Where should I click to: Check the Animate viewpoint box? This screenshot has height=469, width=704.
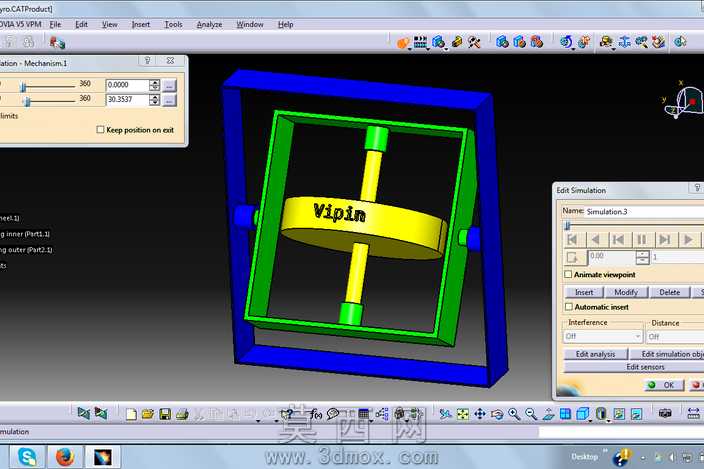point(568,274)
